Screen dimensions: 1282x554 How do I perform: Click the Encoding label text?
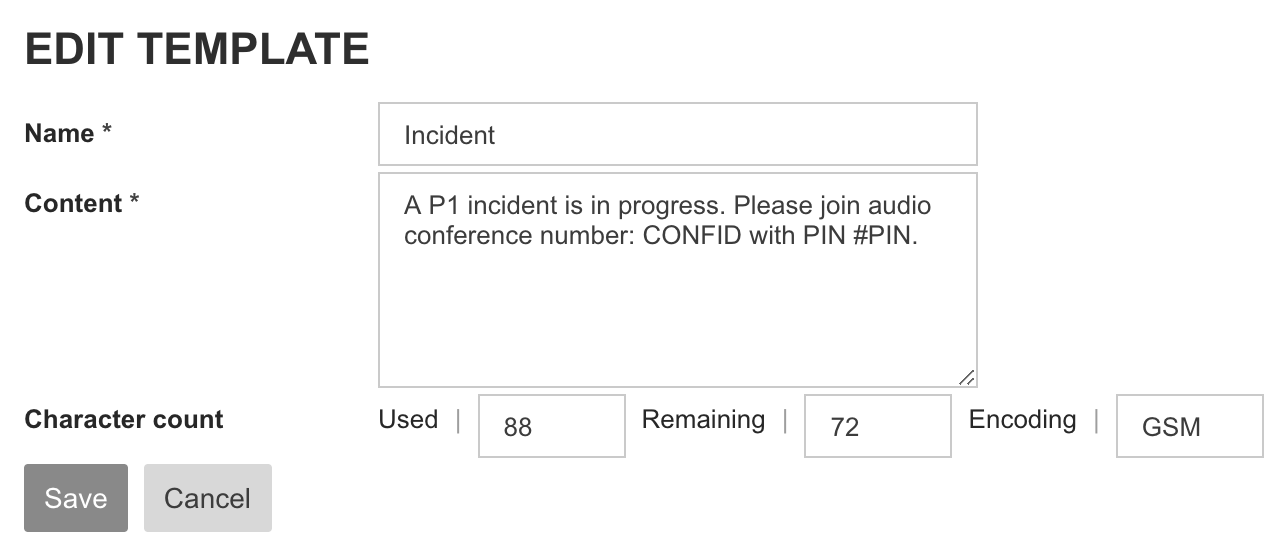point(1022,419)
